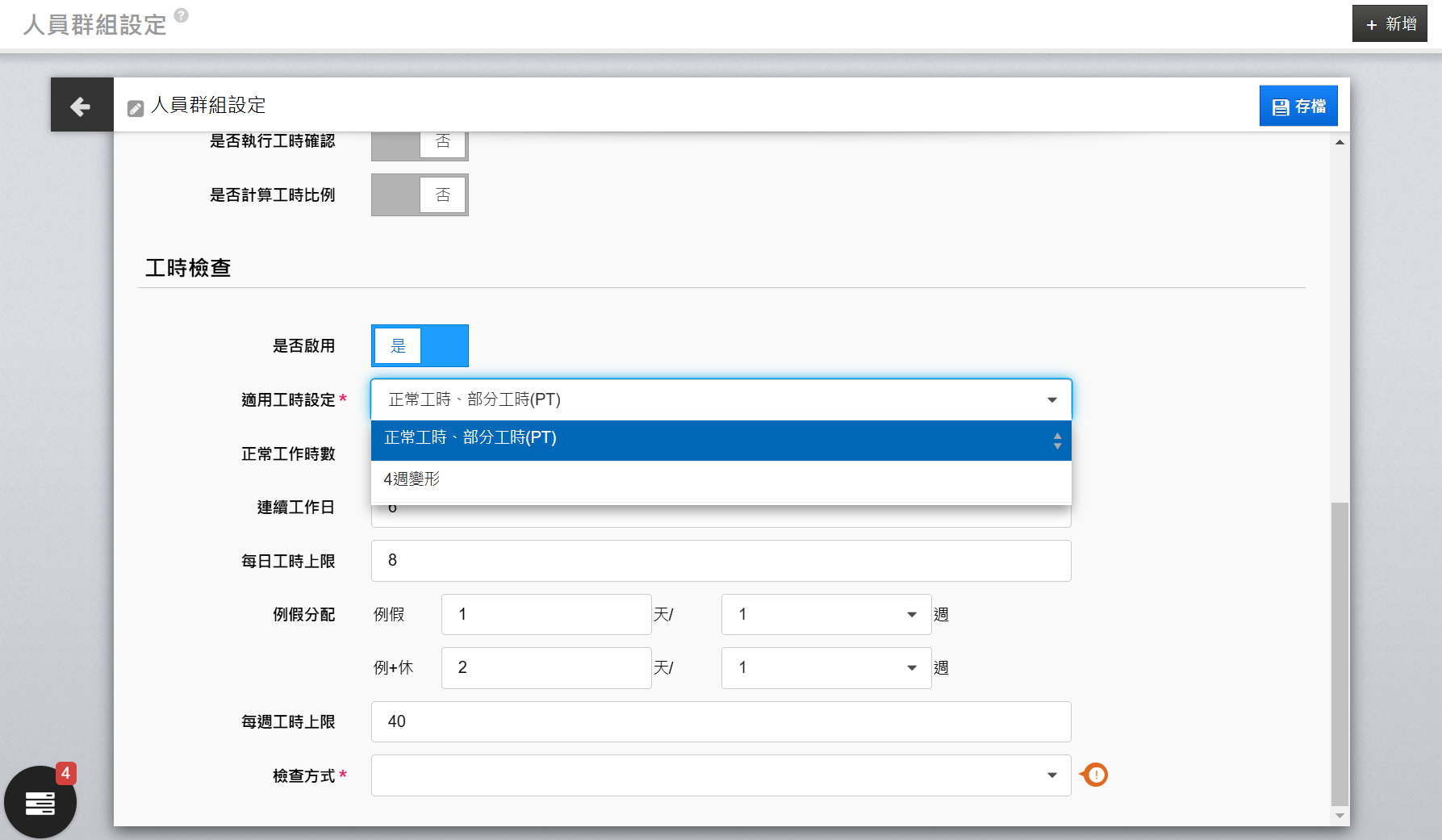Toggle the 是否計算工時比例 switch
Viewport: 1442px width, 840px height.
420,195
